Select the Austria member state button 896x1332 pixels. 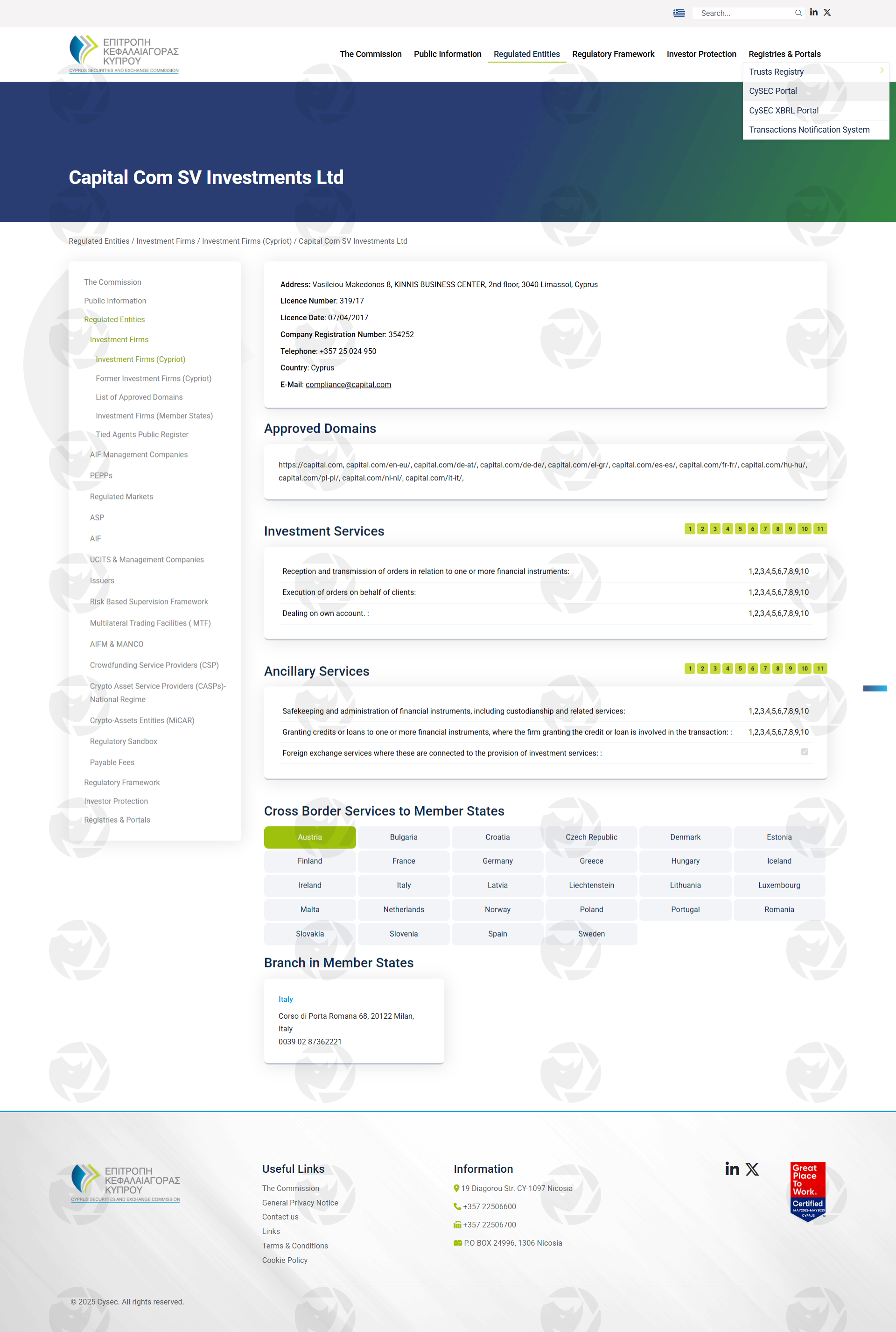pos(310,837)
